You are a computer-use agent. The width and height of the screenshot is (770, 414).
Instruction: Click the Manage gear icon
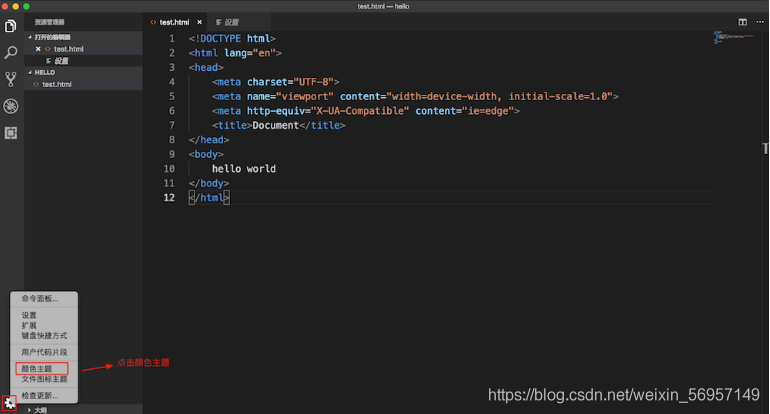(9, 403)
